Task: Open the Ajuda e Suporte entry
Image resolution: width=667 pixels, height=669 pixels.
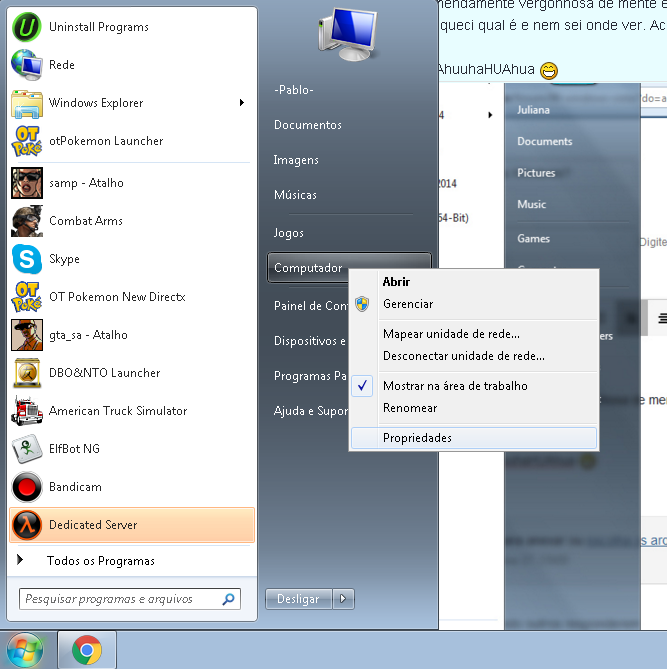Action: pos(311,410)
